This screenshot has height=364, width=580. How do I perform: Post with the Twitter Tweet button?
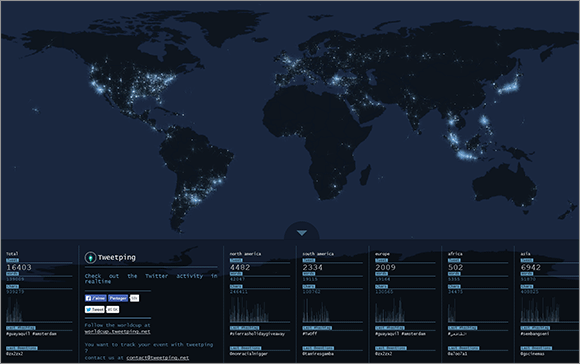95,309
